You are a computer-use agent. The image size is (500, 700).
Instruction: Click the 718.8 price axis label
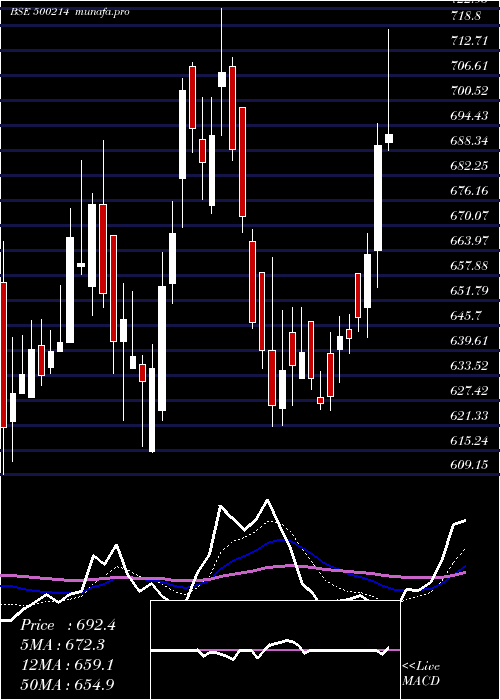click(465, 16)
